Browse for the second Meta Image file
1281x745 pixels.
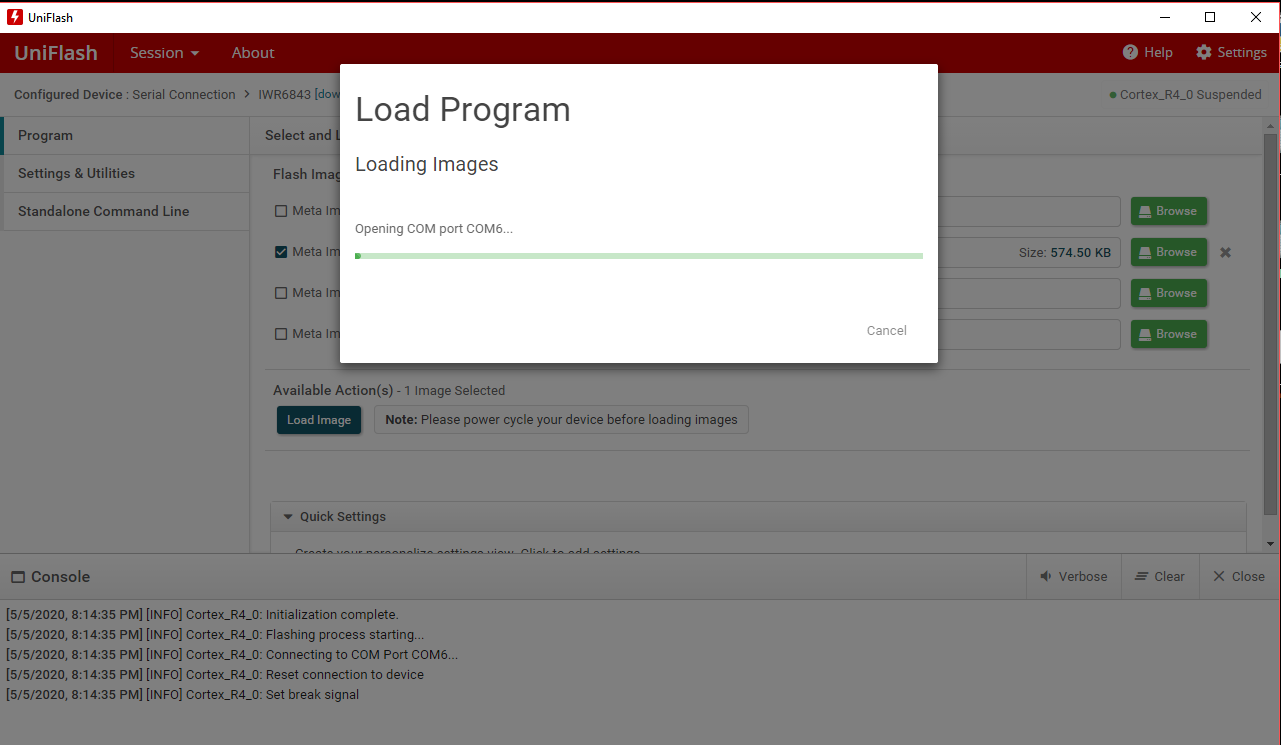[x=1169, y=252]
